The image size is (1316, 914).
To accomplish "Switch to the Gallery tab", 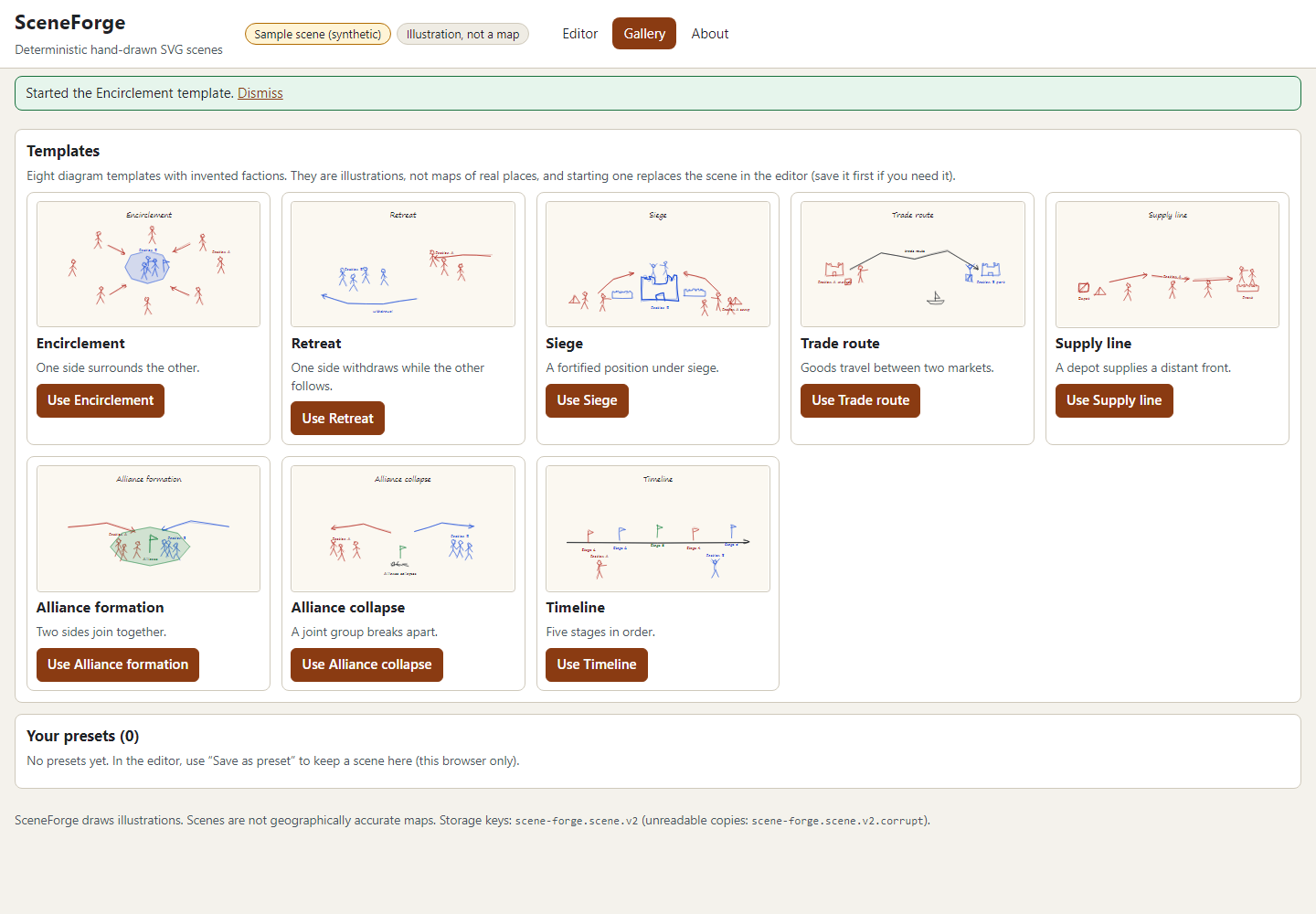I will point(644,34).
